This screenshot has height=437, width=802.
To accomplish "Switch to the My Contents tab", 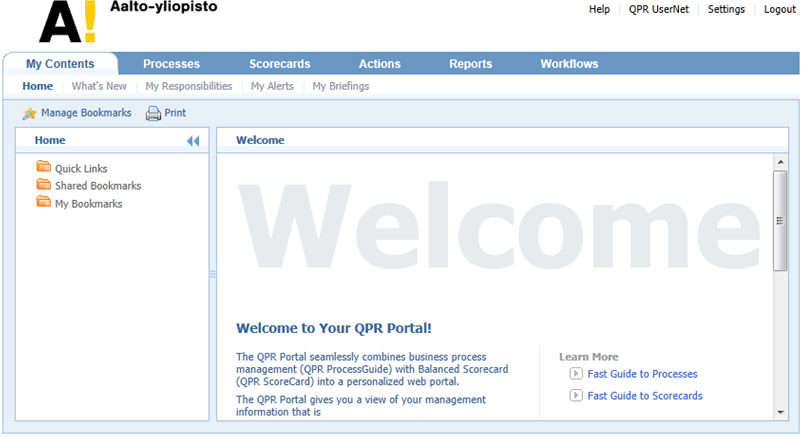I will (60, 64).
